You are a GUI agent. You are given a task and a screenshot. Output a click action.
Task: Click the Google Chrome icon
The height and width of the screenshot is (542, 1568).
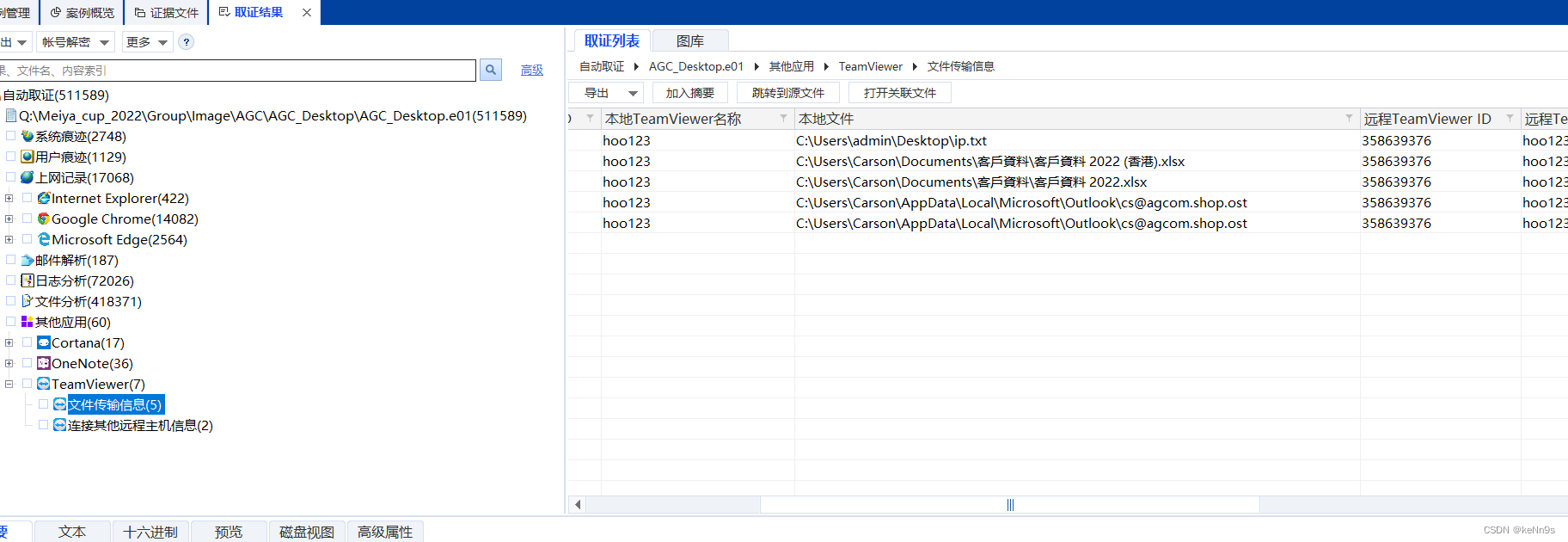tap(44, 219)
